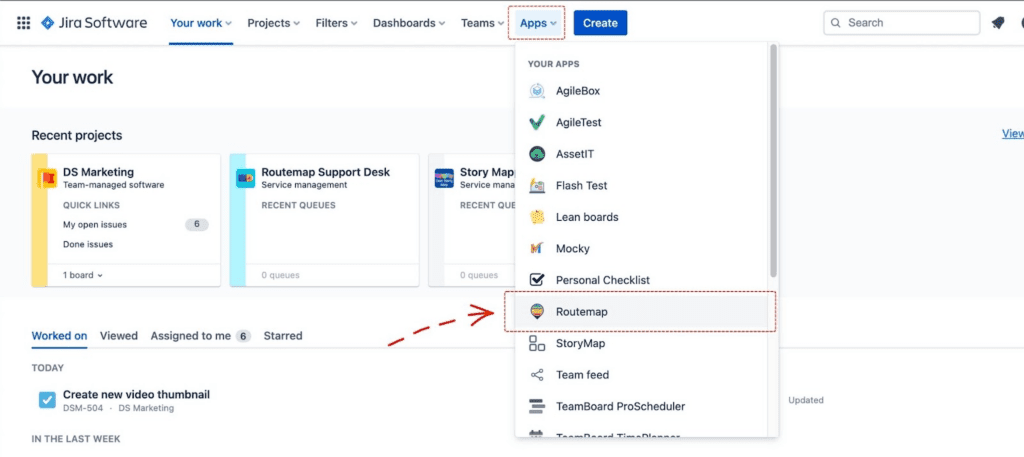Click the Story Map project avatar
1024x457 pixels.
click(x=444, y=178)
